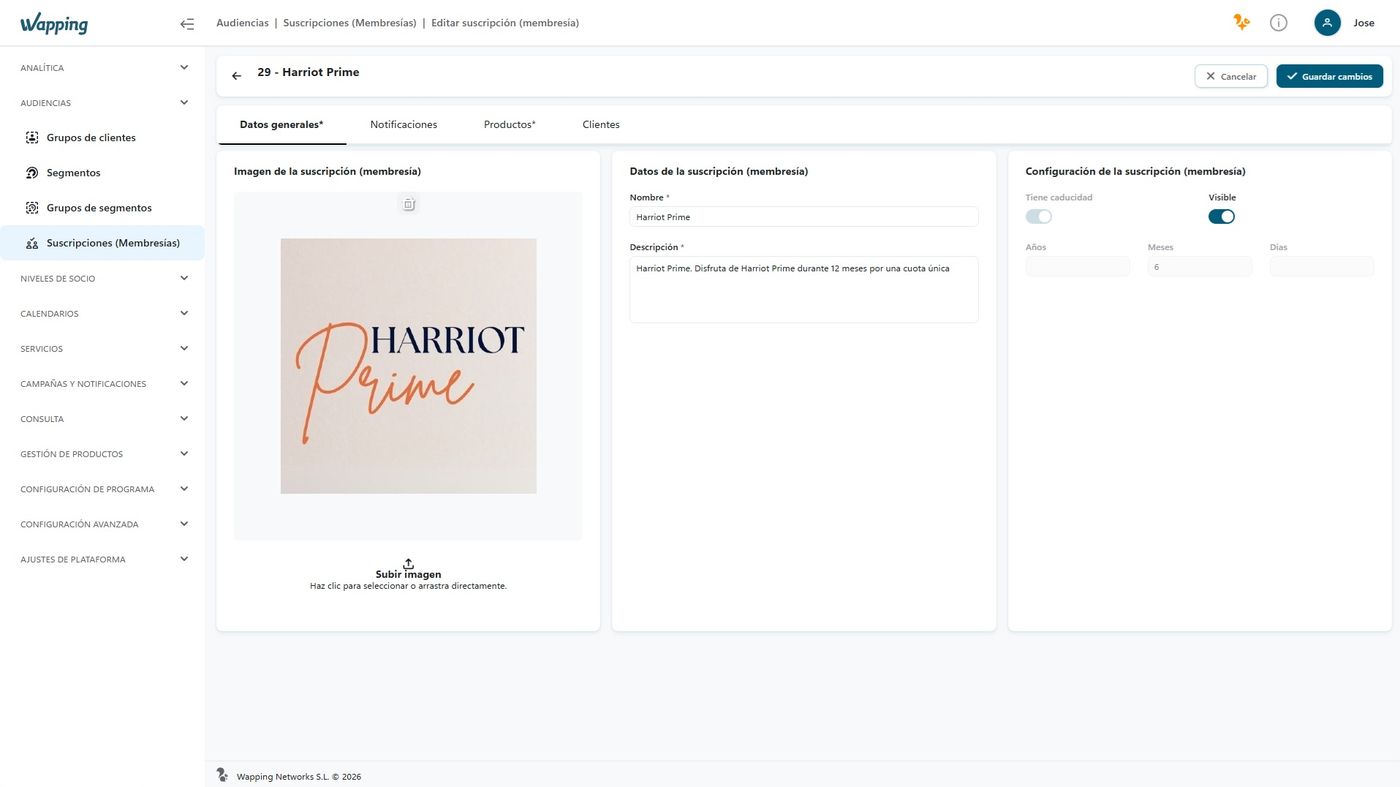Image resolution: width=1400 pixels, height=787 pixels.
Task: Click the upload image icon
Action: (408, 564)
